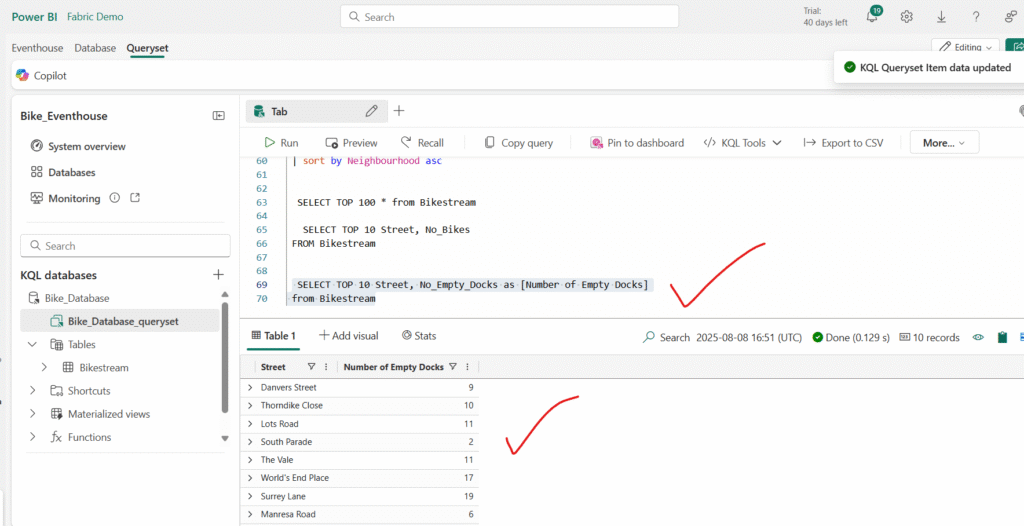The image size is (1024, 526).
Task: Add a new KQL database plus icon
Action: pos(219,275)
